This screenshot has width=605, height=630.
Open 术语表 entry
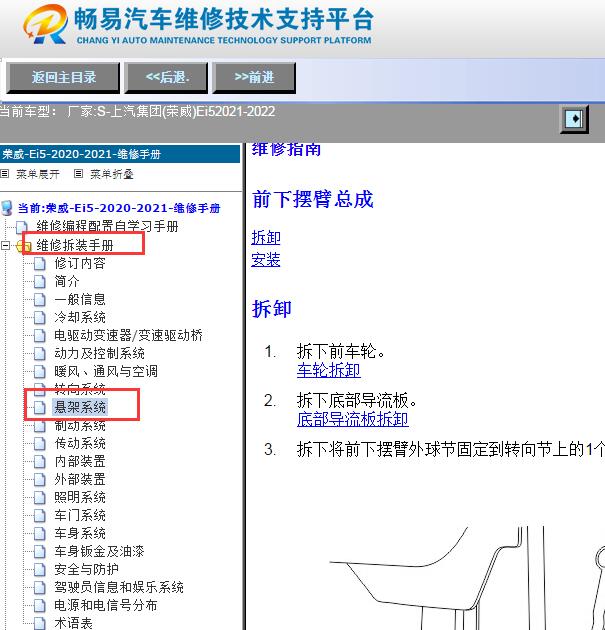[x=74, y=623]
